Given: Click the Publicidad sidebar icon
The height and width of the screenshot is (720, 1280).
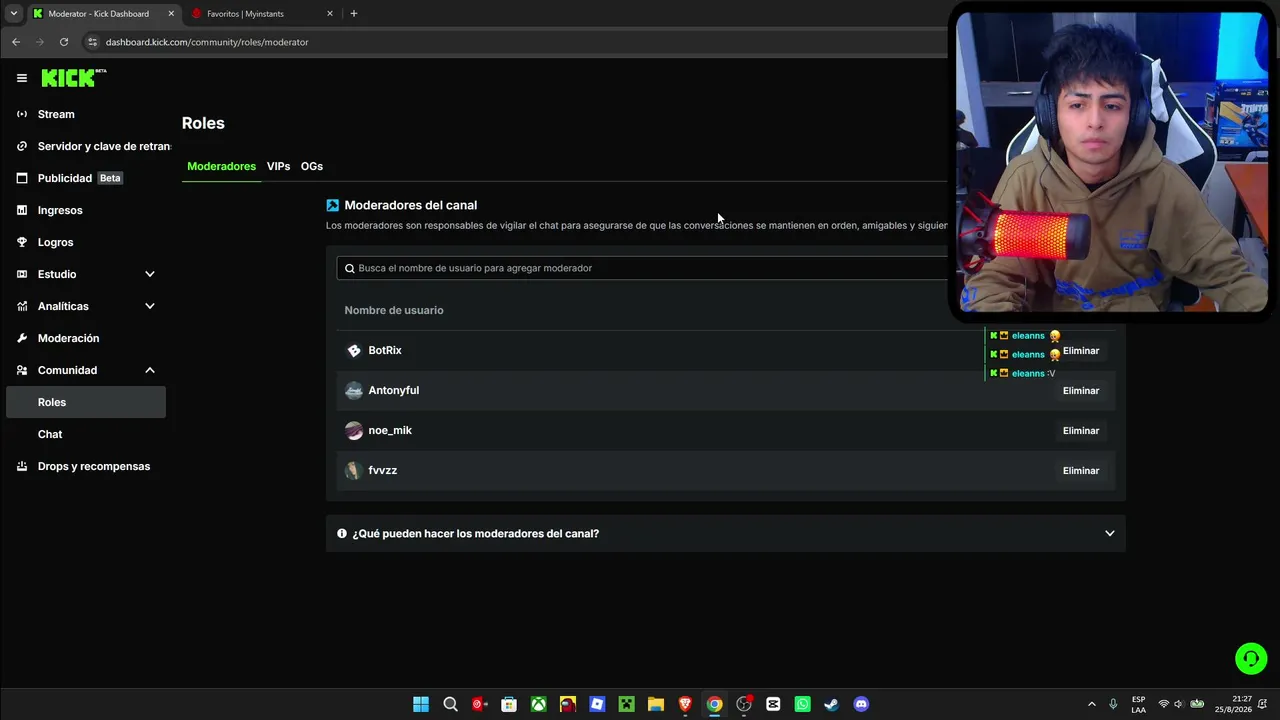Looking at the screenshot, I should [x=22, y=178].
